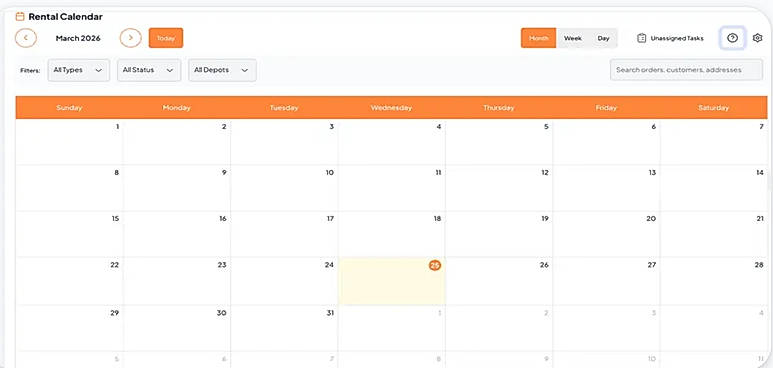
Task: Click the Monday column header
Action: [x=176, y=108]
